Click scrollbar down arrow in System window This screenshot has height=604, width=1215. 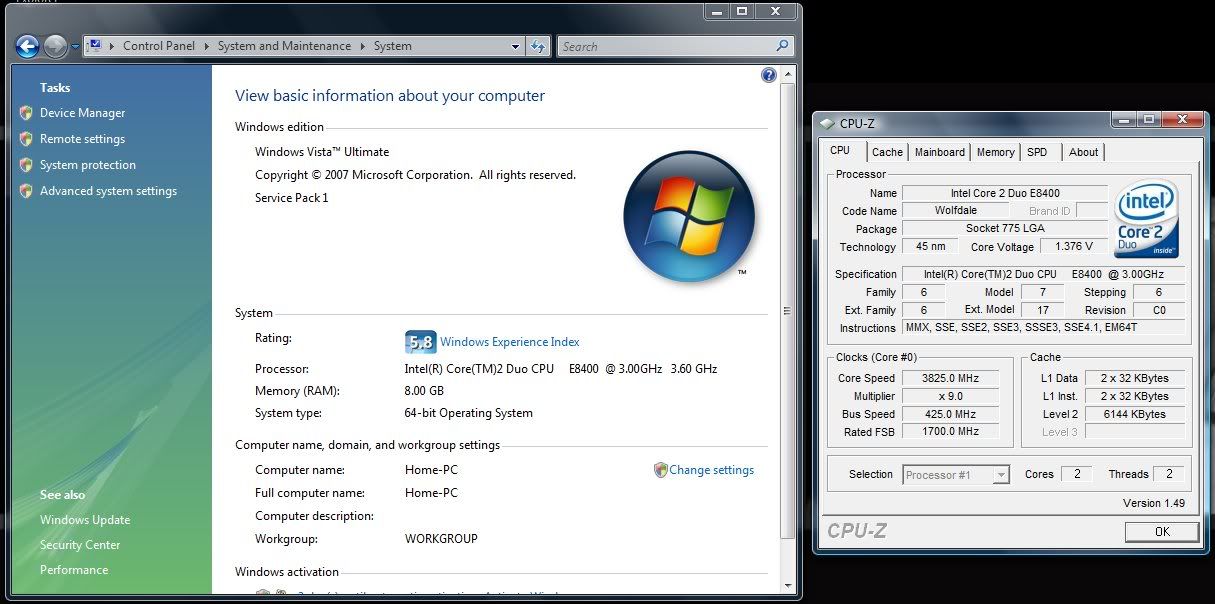pyautogui.click(x=789, y=585)
